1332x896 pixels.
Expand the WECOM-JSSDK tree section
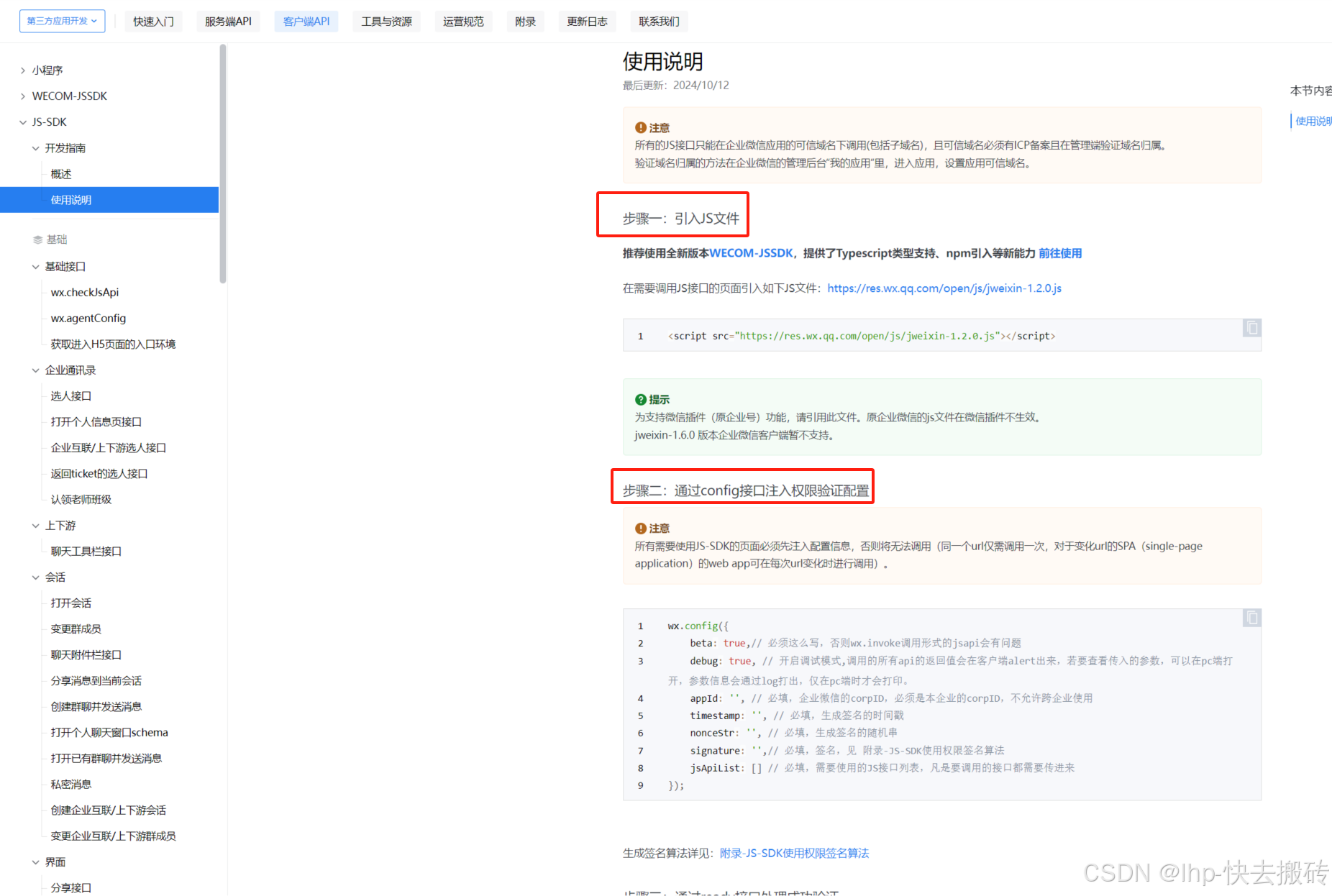point(23,96)
